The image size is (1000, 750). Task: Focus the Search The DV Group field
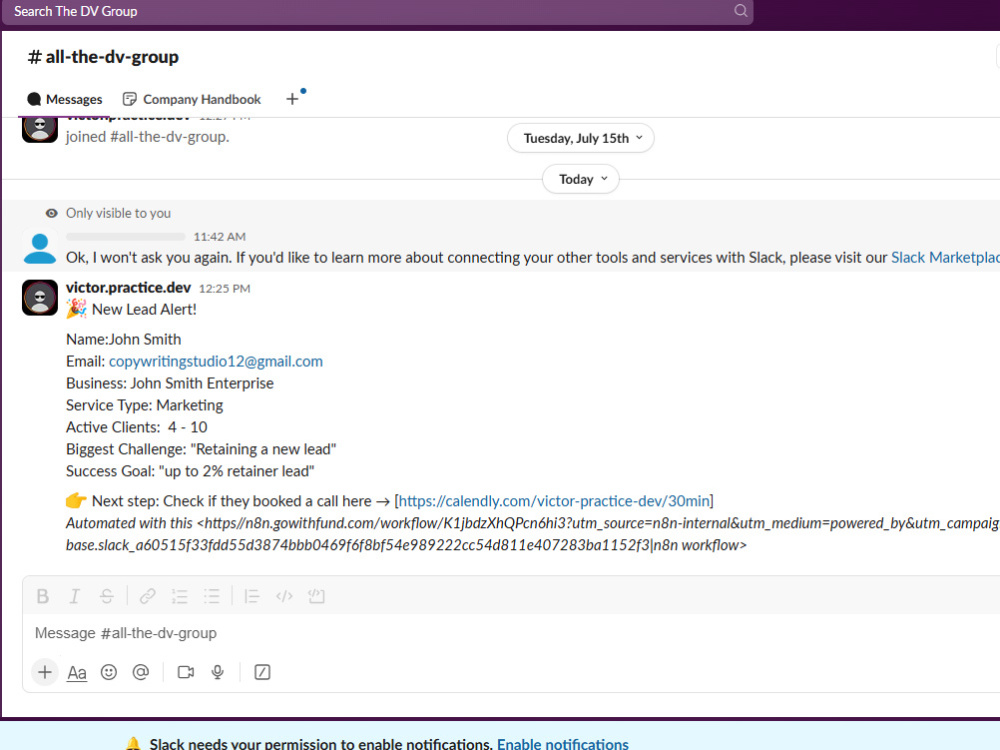point(377,11)
